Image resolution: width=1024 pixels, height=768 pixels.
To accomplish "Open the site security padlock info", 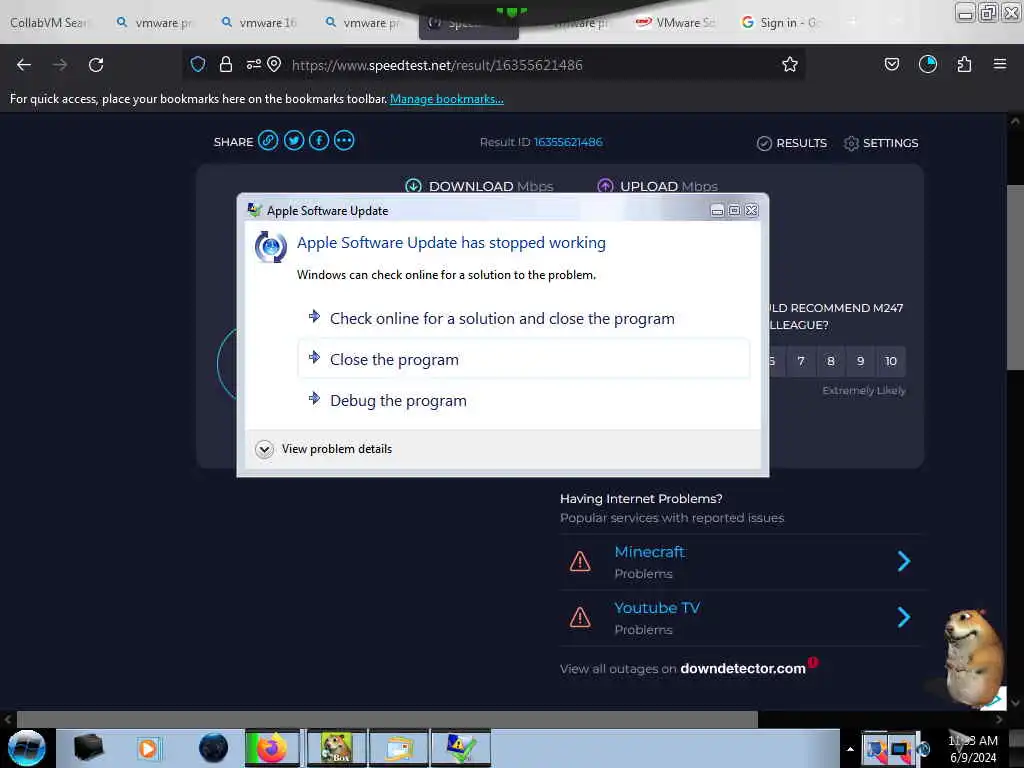I will coord(226,64).
